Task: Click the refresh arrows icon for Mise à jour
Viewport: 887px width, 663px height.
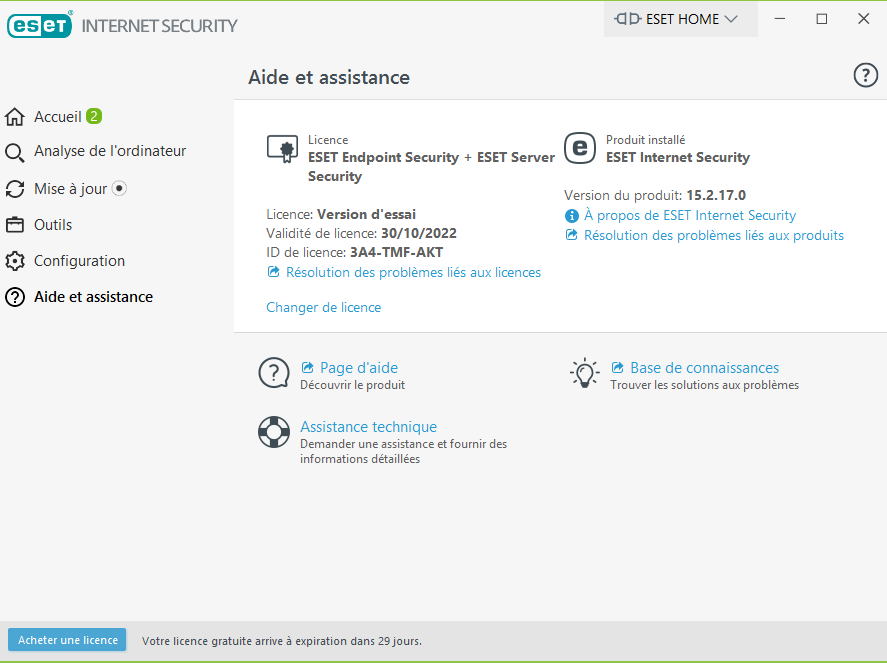Action: (x=15, y=189)
